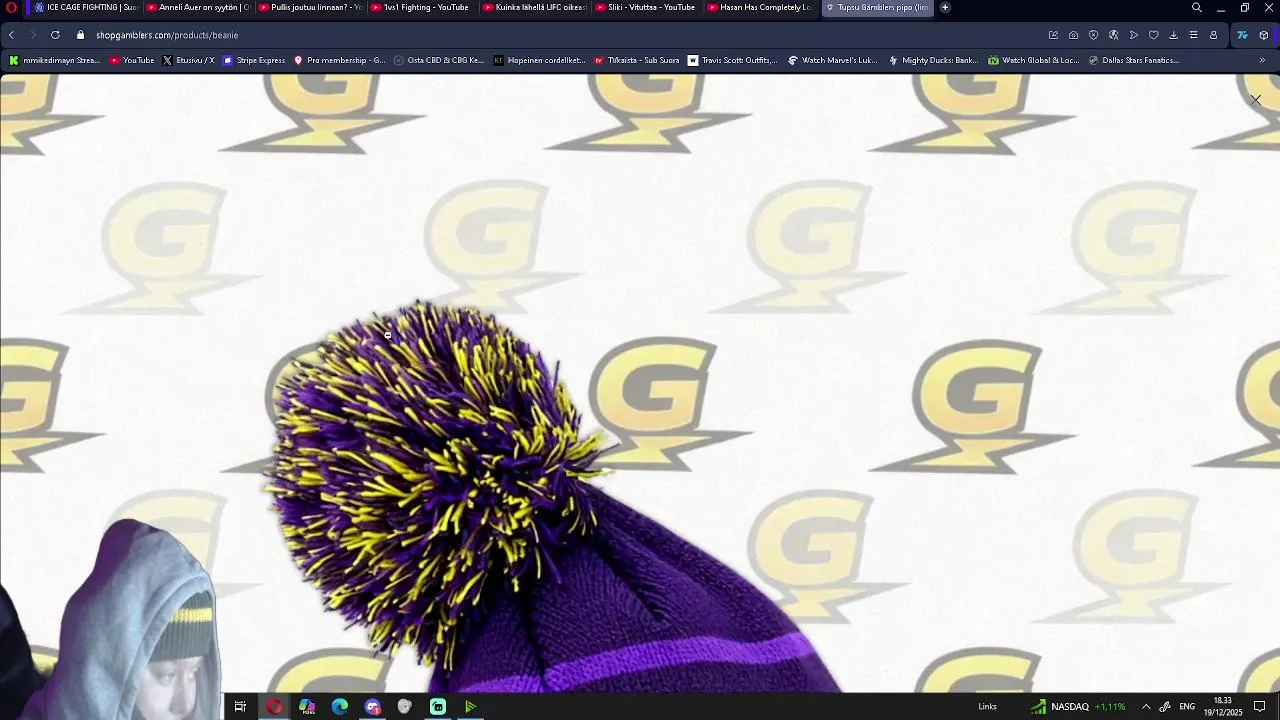Open the network tray icon

1165,707
